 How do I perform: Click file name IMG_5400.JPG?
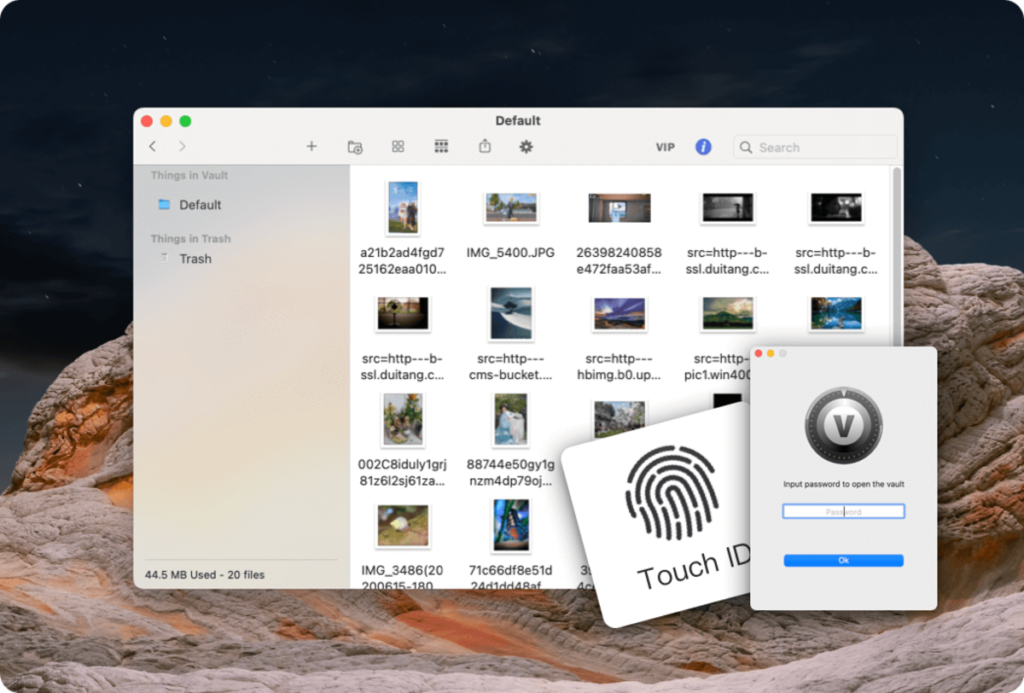coord(511,253)
